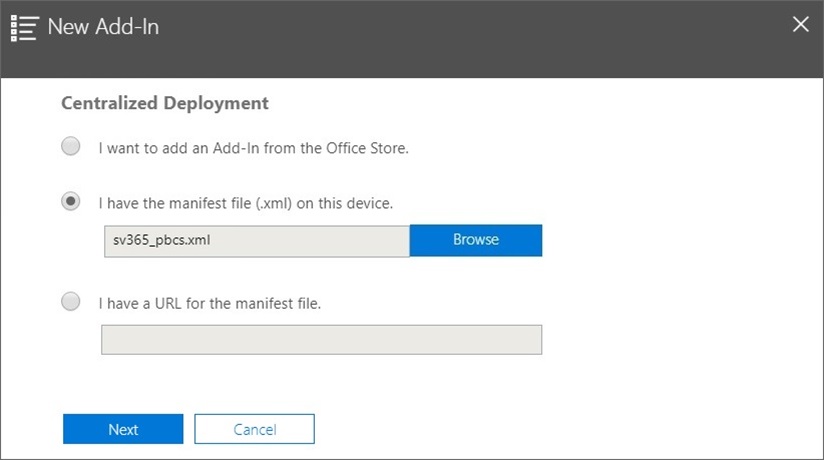Screen dimensions: 824x460
Task: Cancel the add-in deployment
Action: tap(254, 429)
